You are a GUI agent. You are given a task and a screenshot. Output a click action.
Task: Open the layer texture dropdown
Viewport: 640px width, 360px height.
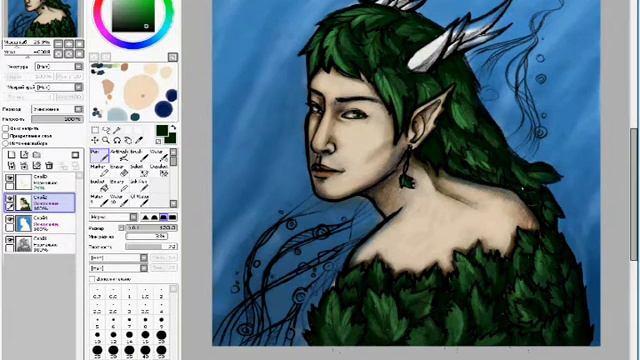click(59, 66)
